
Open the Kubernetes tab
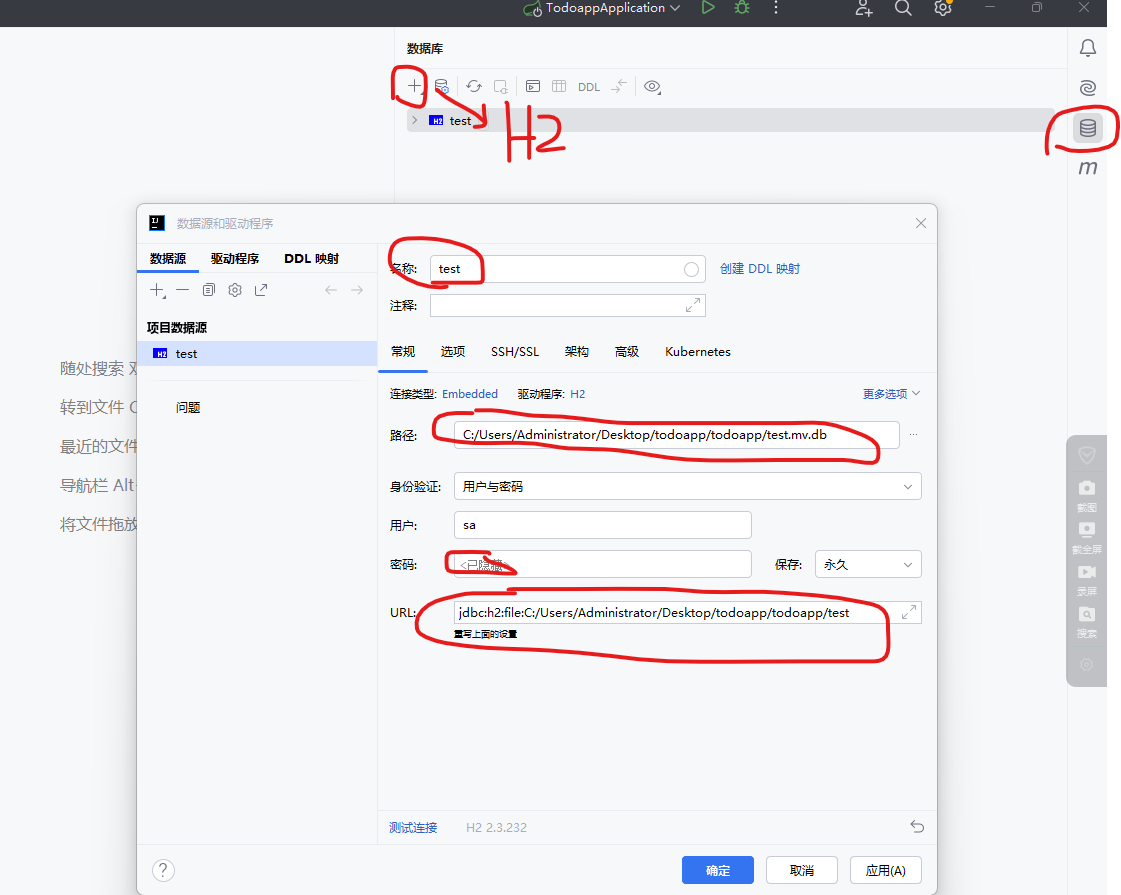[698, 352]
